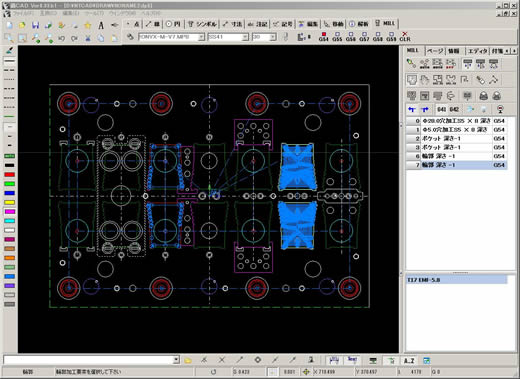The width and height of the screenshot is (520, 379).
Task: Expand the command input dropdown arrow at bottom
Action: pos(176,360)
